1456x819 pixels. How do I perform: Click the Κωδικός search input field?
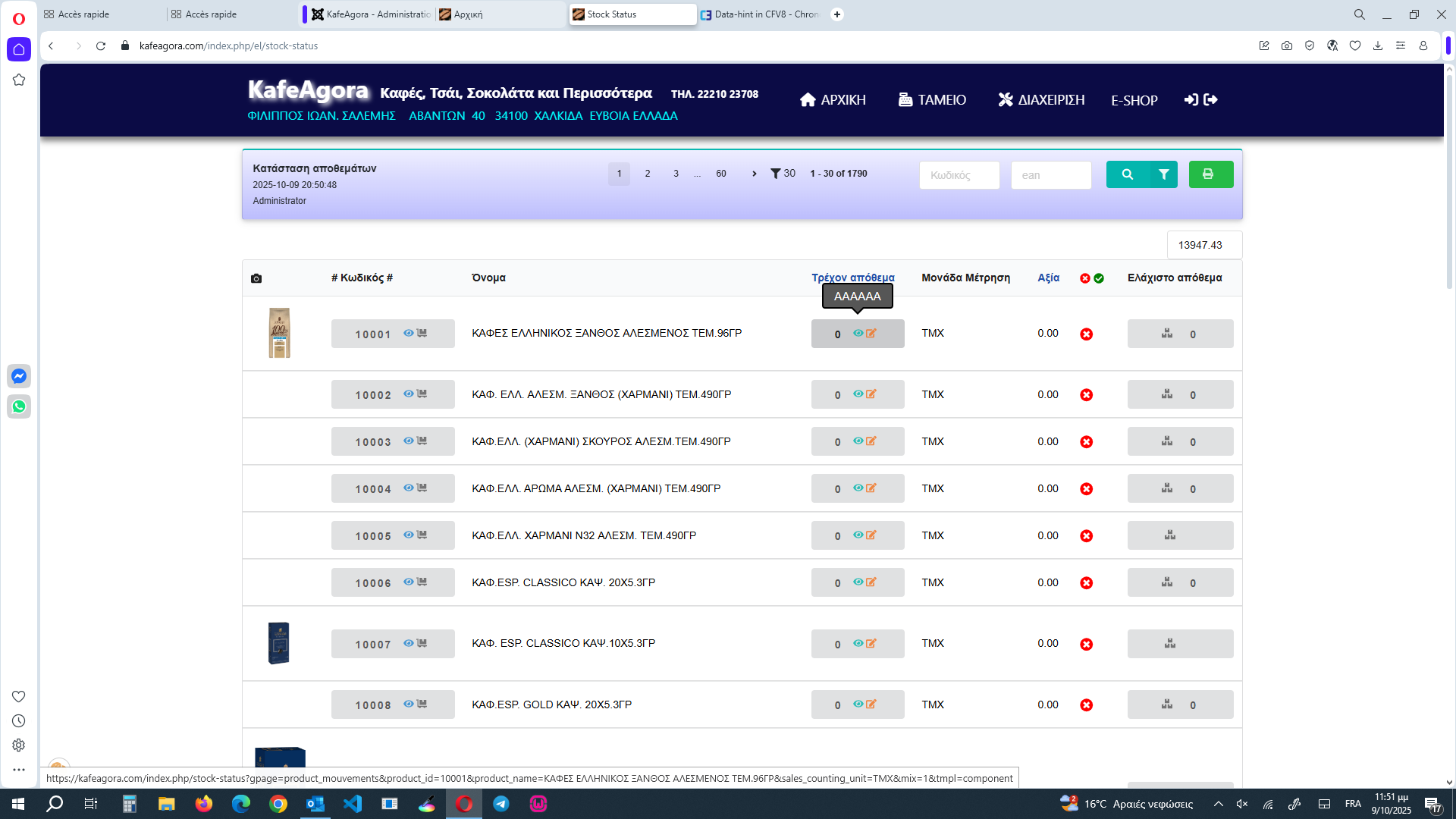click(959, 175)
